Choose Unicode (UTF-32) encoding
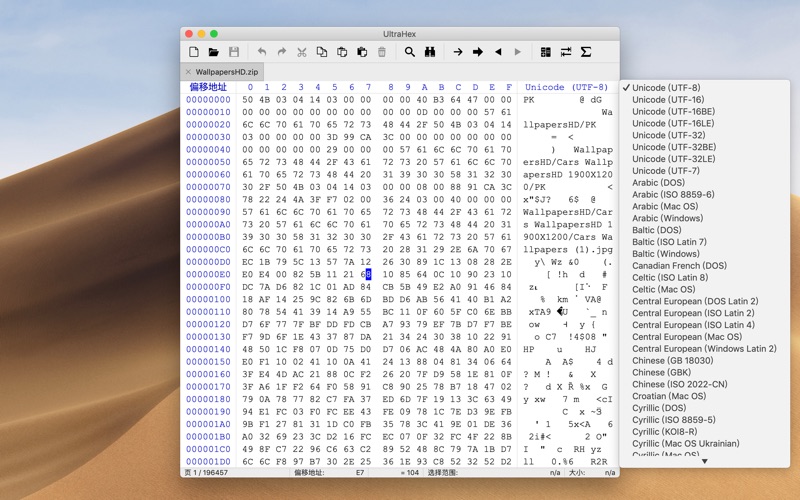800x500 pixels. (x=668, y=135)
